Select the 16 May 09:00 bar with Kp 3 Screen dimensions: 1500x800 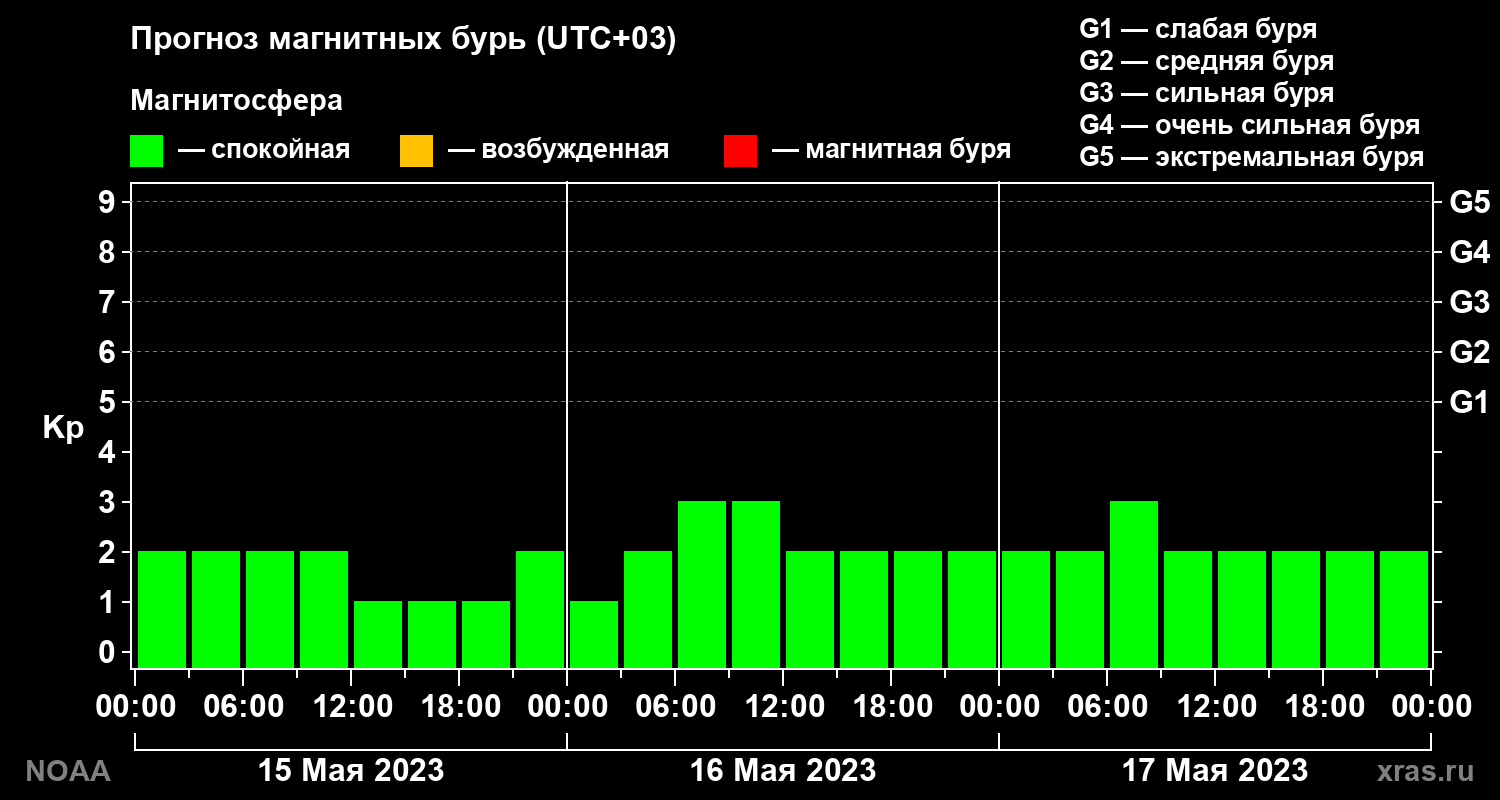(x=756, y=584)
